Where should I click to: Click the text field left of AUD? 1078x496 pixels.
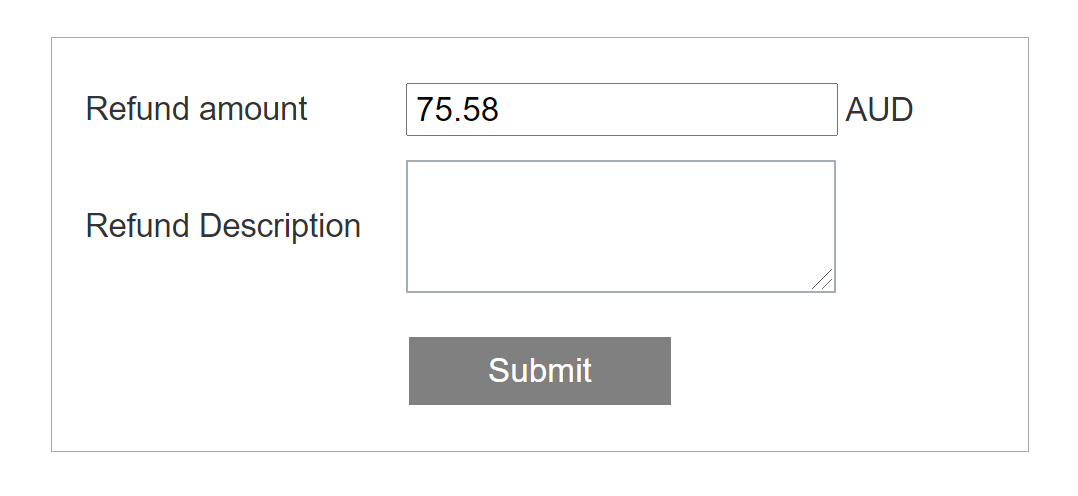621,109
